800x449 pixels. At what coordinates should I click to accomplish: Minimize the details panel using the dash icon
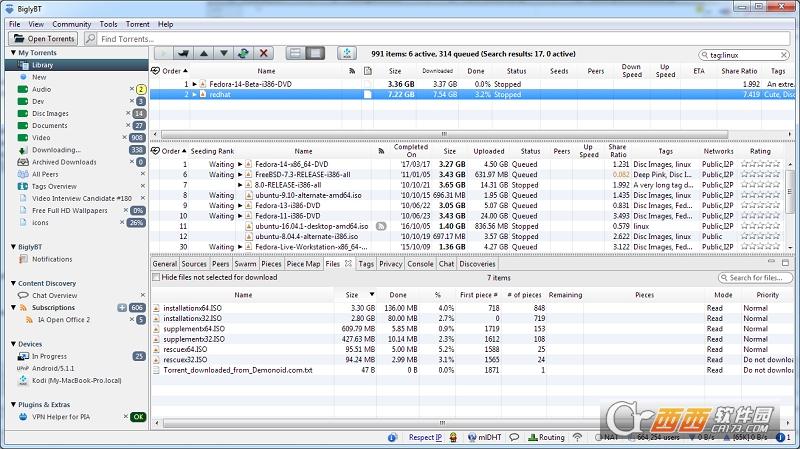pos(771,262)
